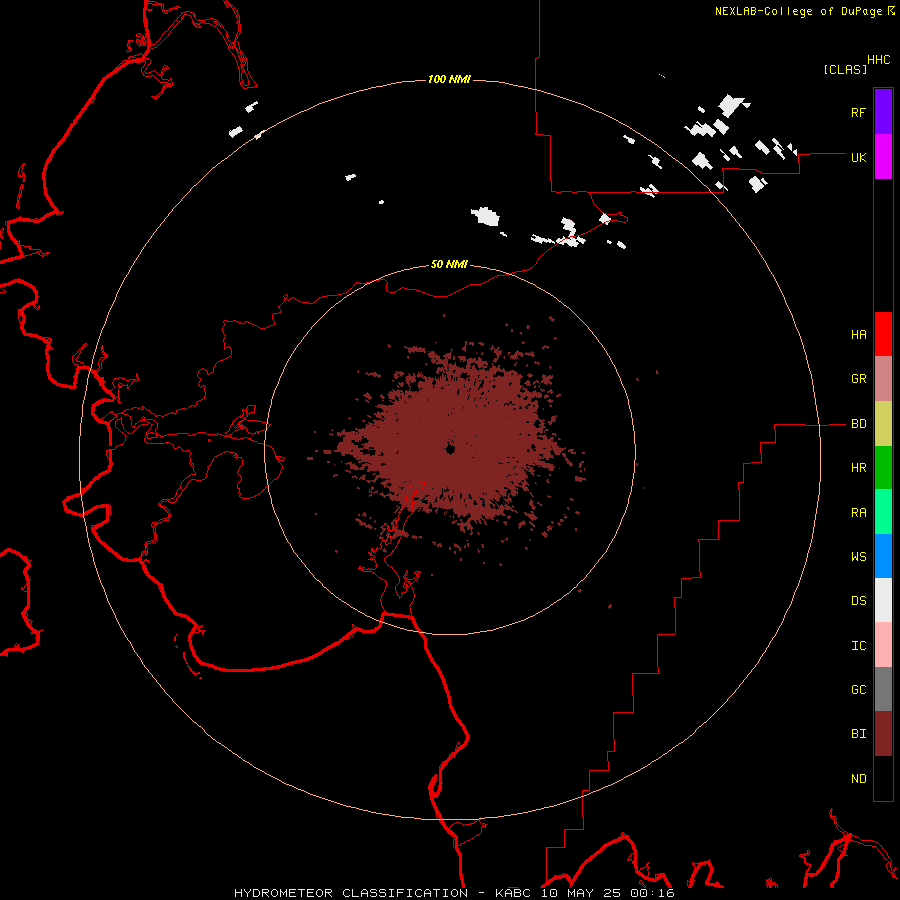Click the RF legend label
Image resolution: width=900 pixels, height=900 pixels.
(x=858, y=113)
